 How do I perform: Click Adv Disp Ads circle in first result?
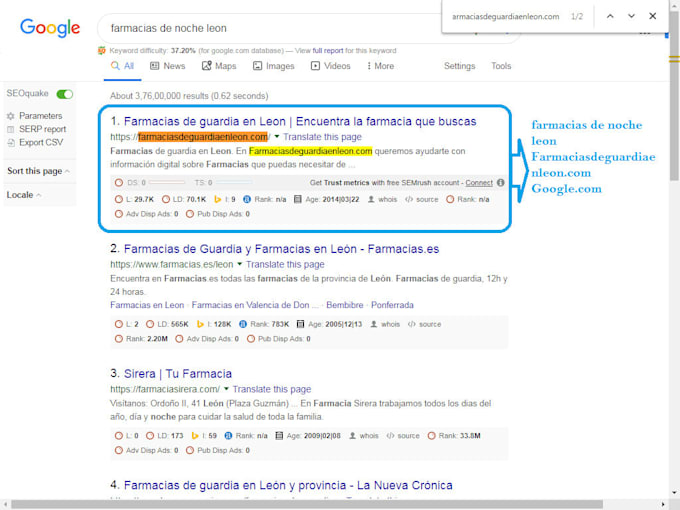point(118,214)
